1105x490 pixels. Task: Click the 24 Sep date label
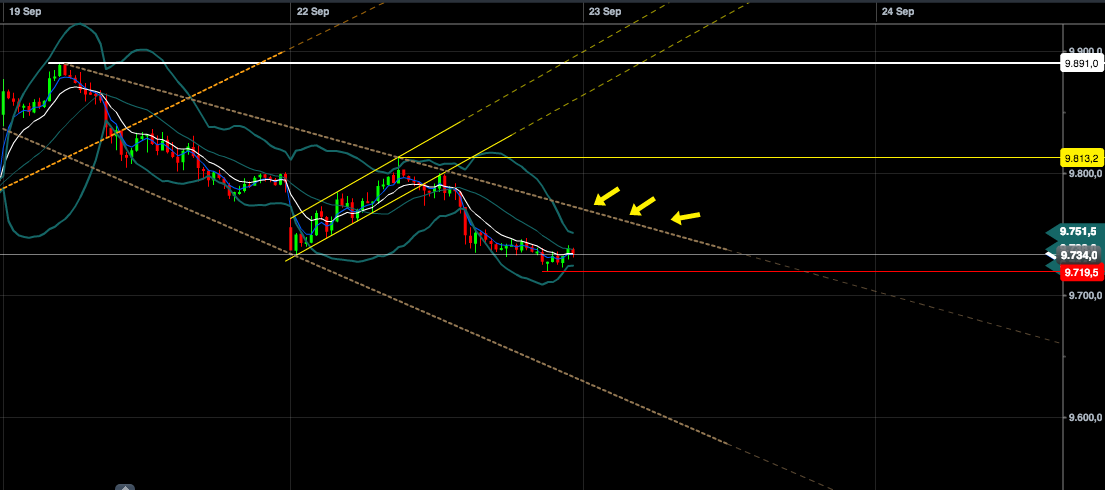tap(898, 12)
